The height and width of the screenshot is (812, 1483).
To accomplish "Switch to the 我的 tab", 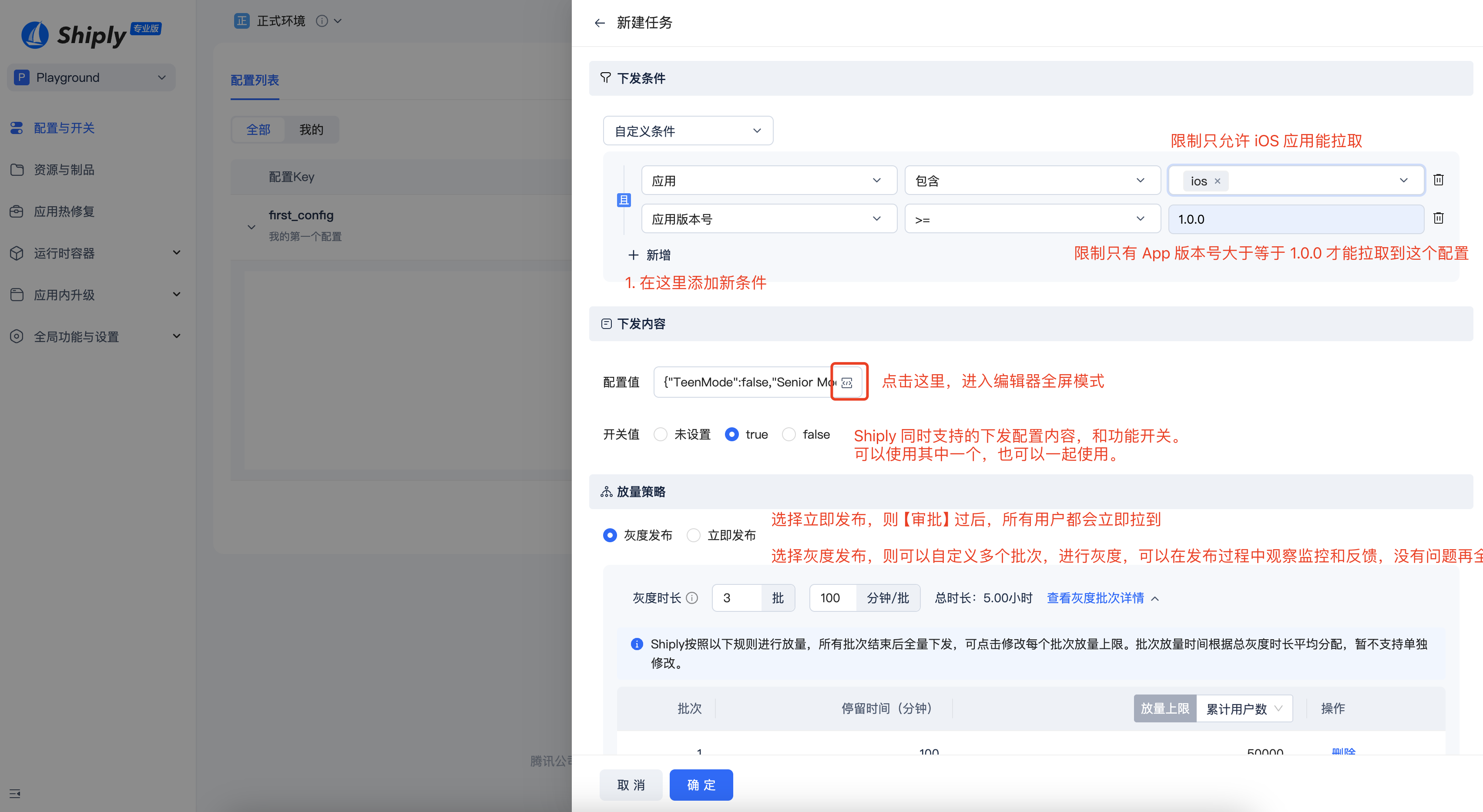I will 311,130.
